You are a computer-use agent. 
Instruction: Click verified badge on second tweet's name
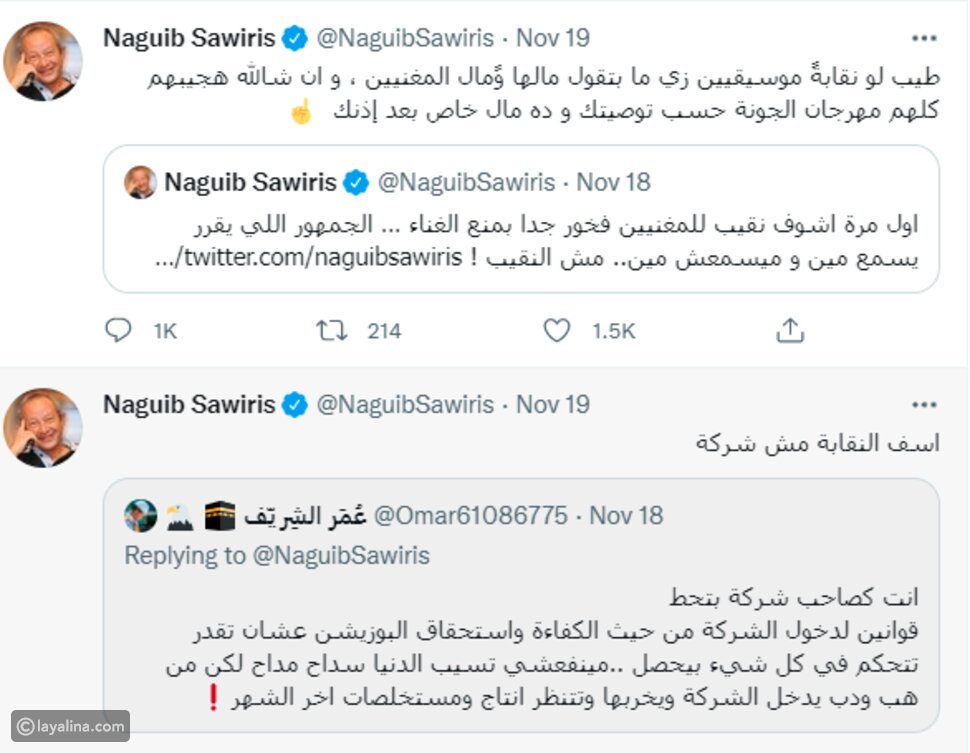tap(293, 405)
